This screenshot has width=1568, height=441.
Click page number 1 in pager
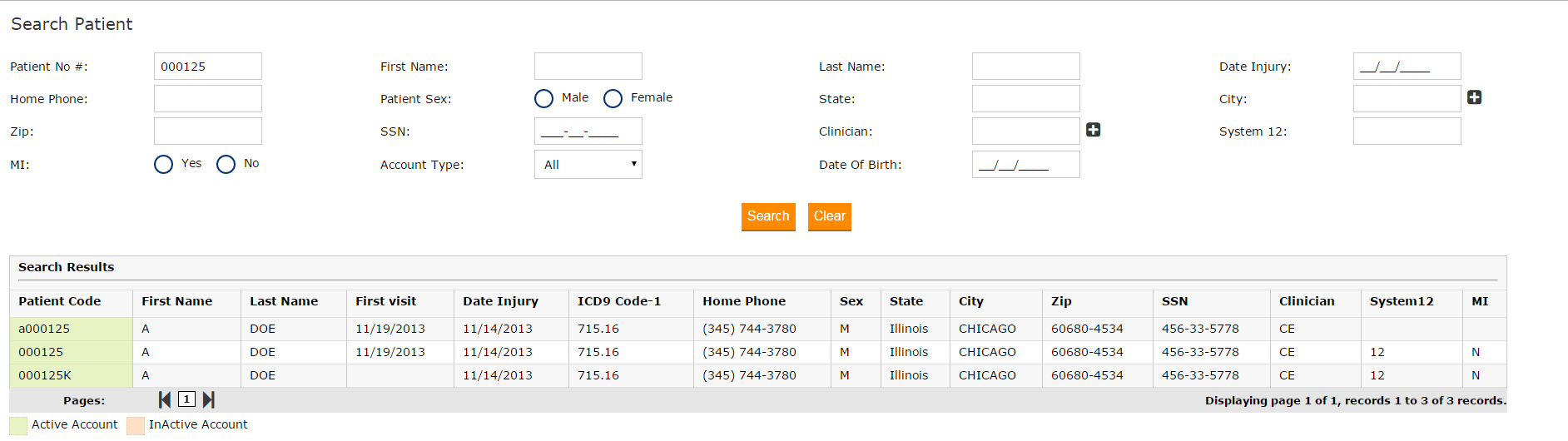pyautogui.click(x=187, y=399)
